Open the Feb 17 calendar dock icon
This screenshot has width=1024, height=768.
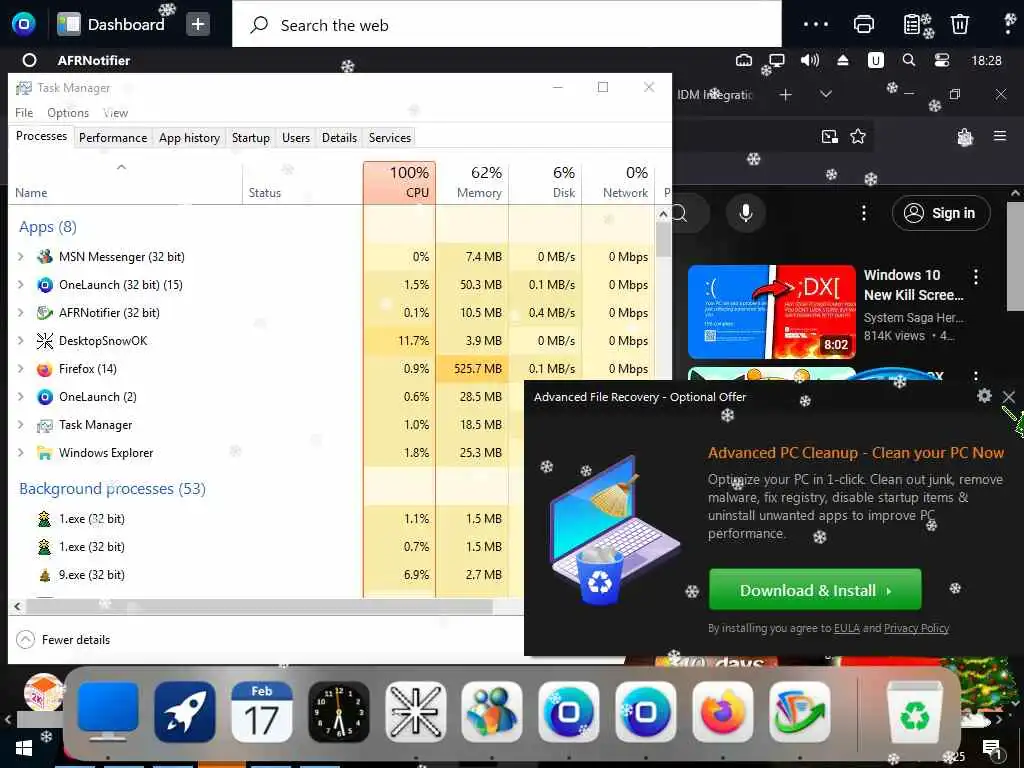click(x=261, y=712)
